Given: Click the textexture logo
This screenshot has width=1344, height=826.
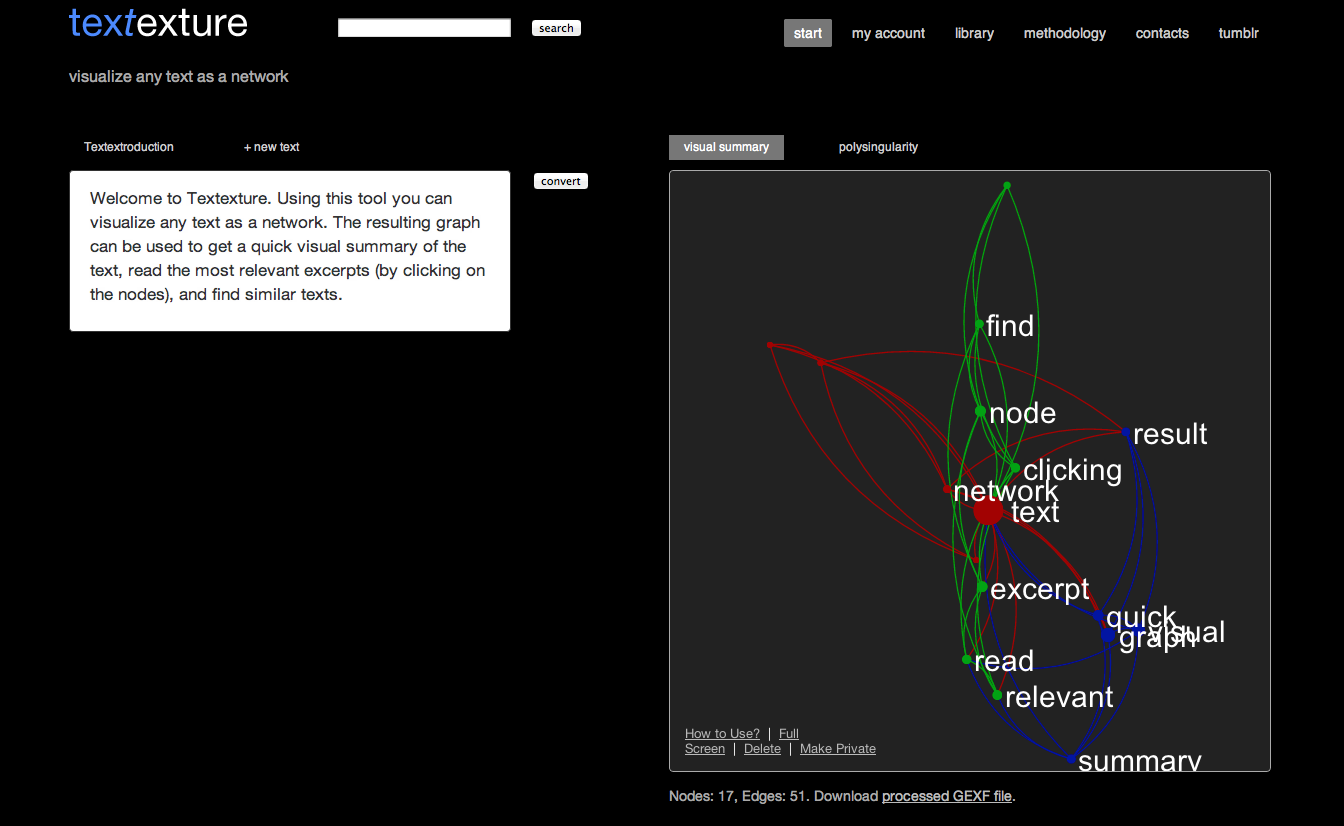Looking at the screenshot, I should click(158, 23).
